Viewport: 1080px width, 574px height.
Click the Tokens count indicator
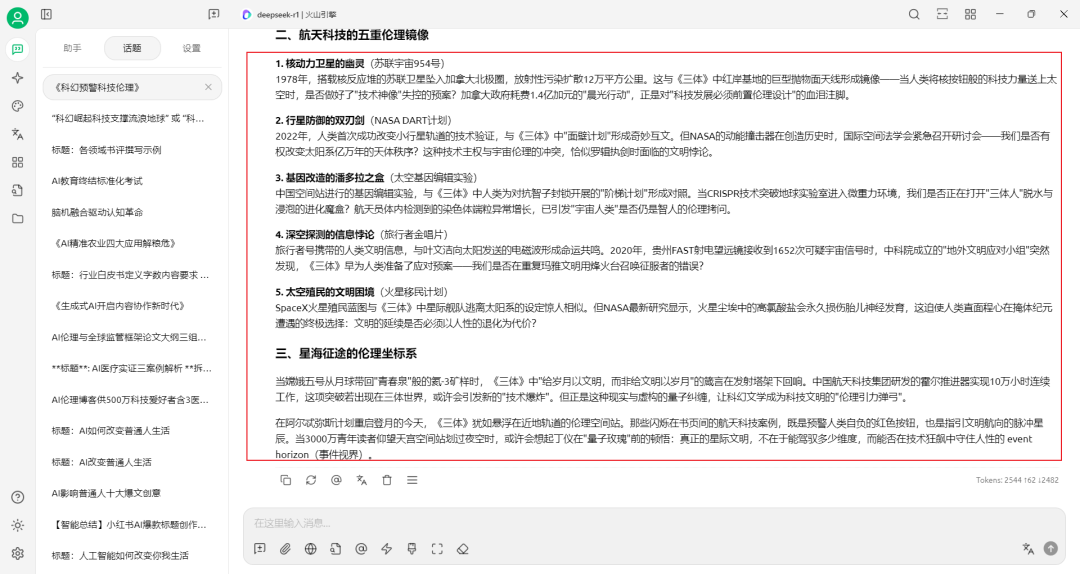coord(1017,480)
